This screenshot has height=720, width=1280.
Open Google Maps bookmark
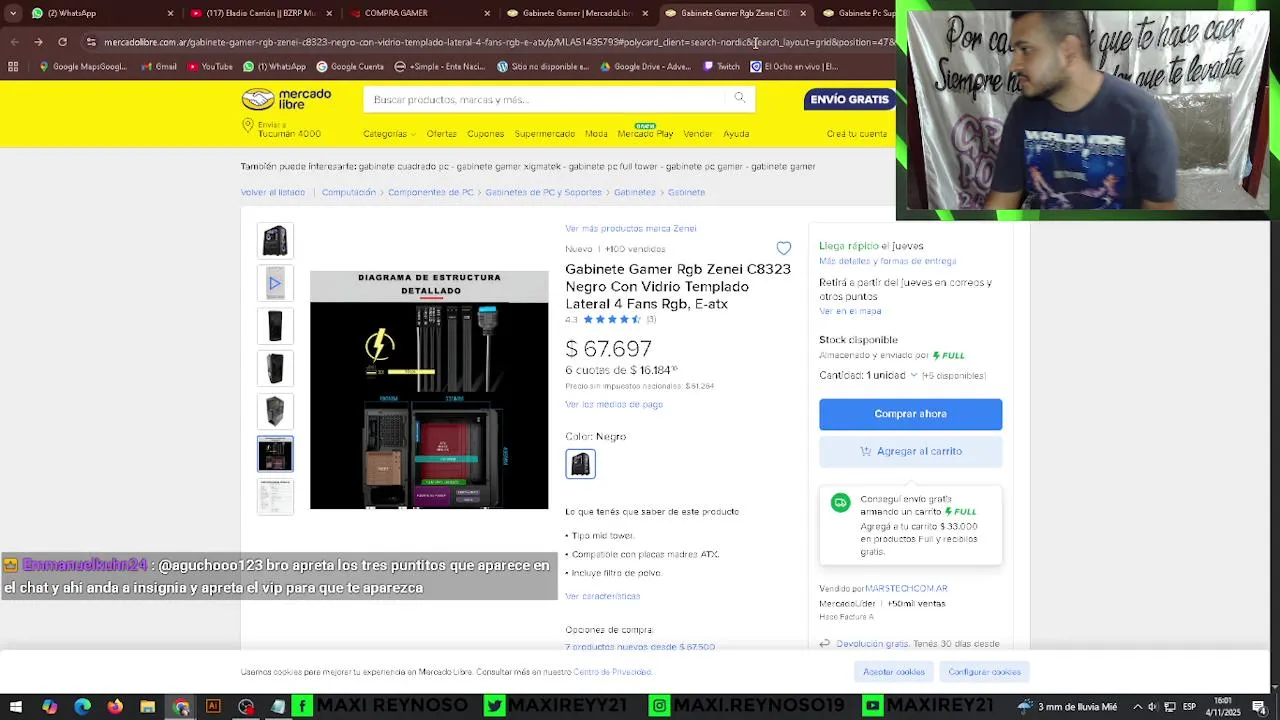(83, 67)
